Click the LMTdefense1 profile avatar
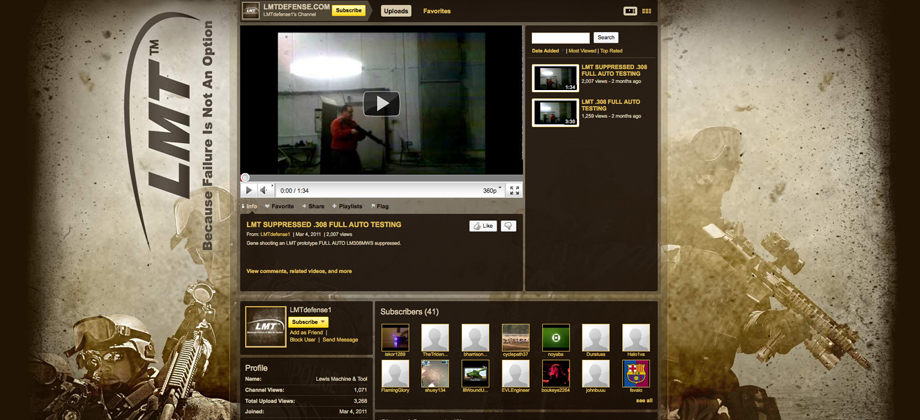 (266, 327)
